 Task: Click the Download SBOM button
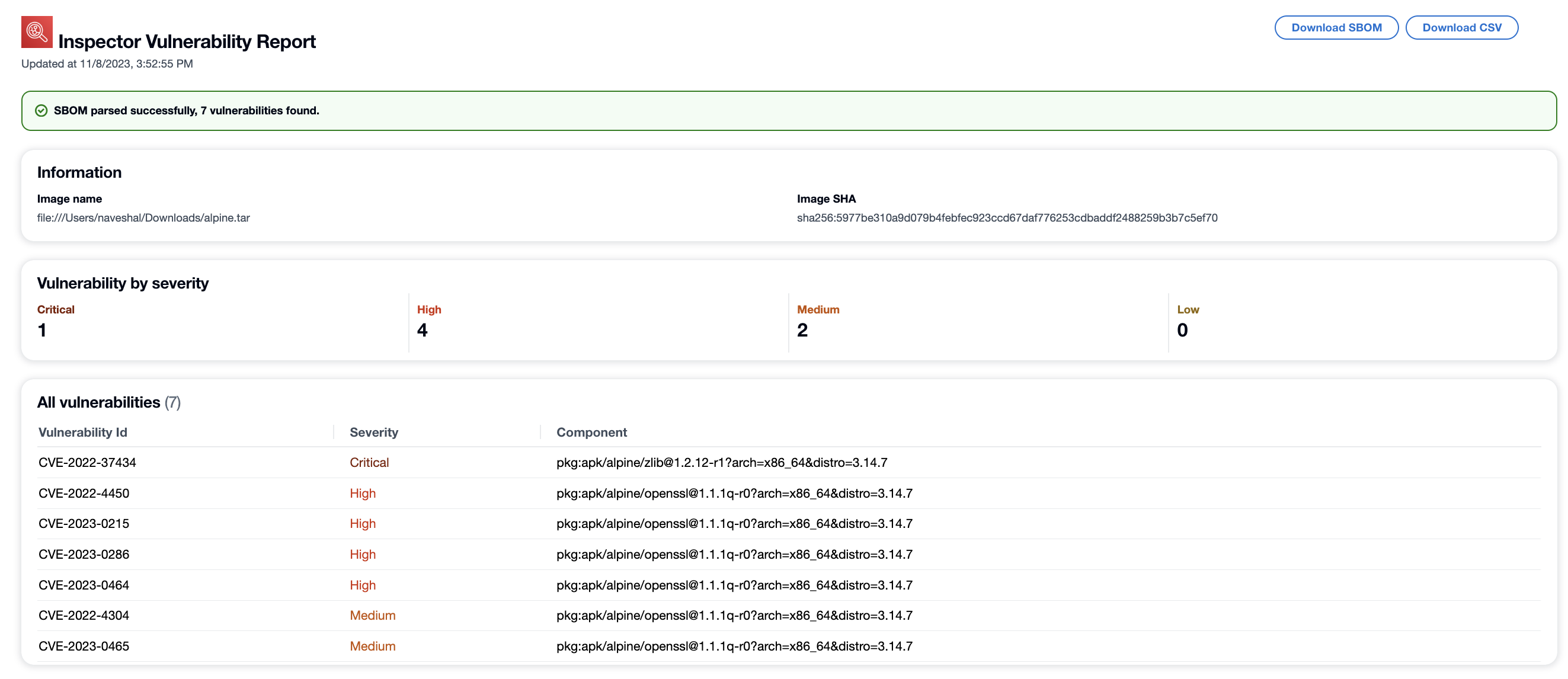coord(1336,27)
